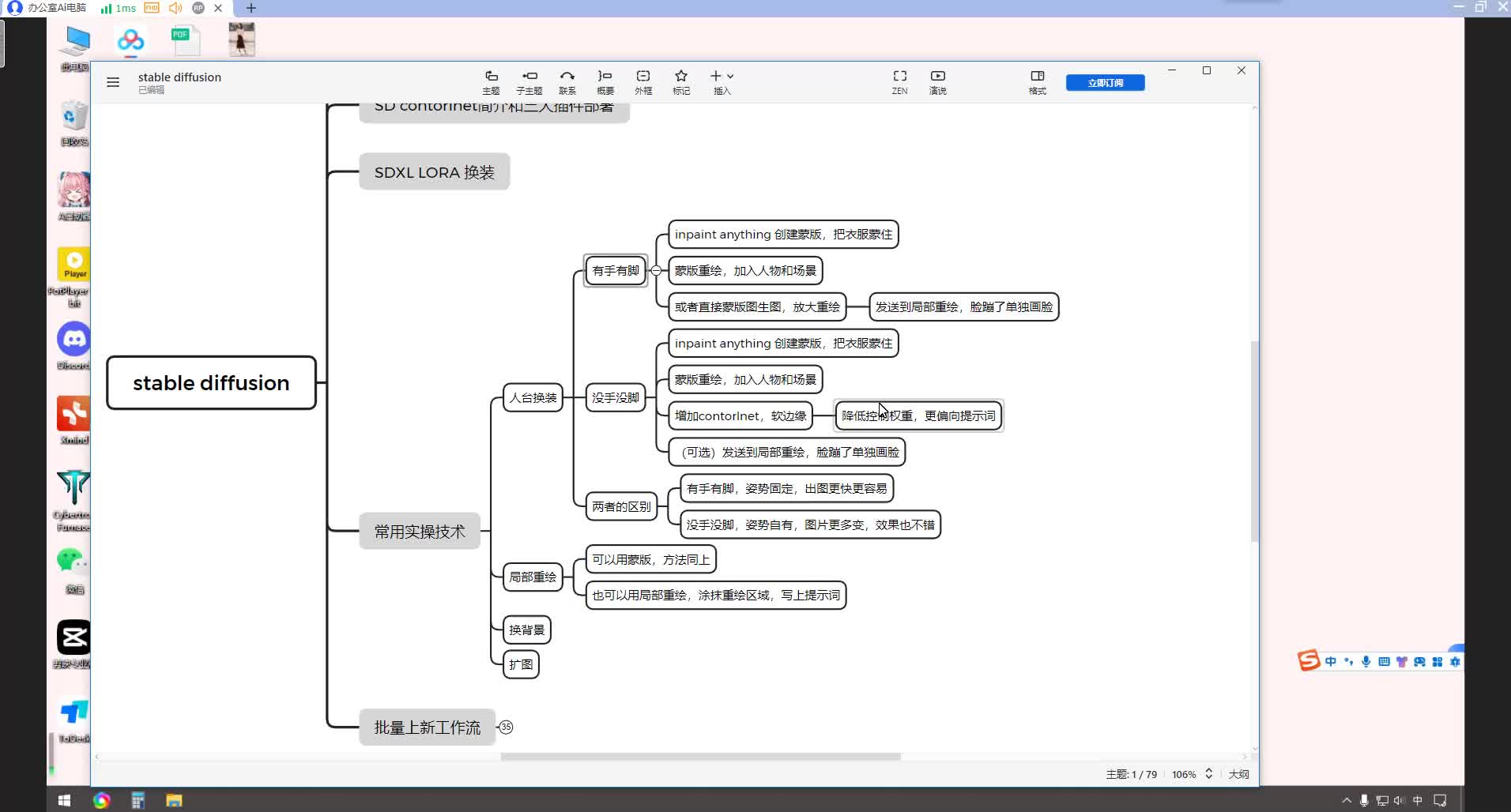Select the 人台换装 node
1511x812 pixels.
click(533, 397)
